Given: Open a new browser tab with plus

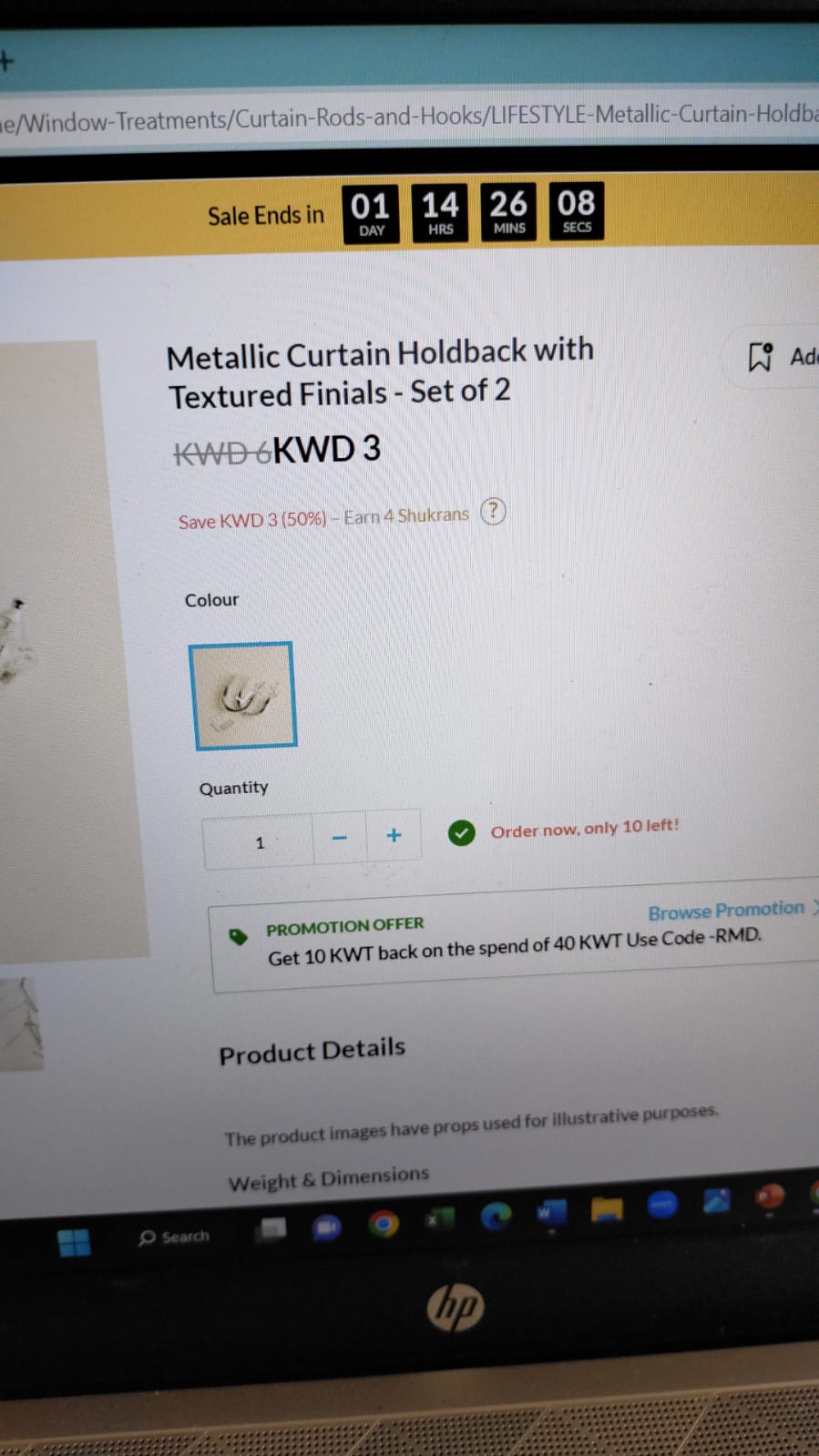Looking at the screenshot, I should coord(7,61).
